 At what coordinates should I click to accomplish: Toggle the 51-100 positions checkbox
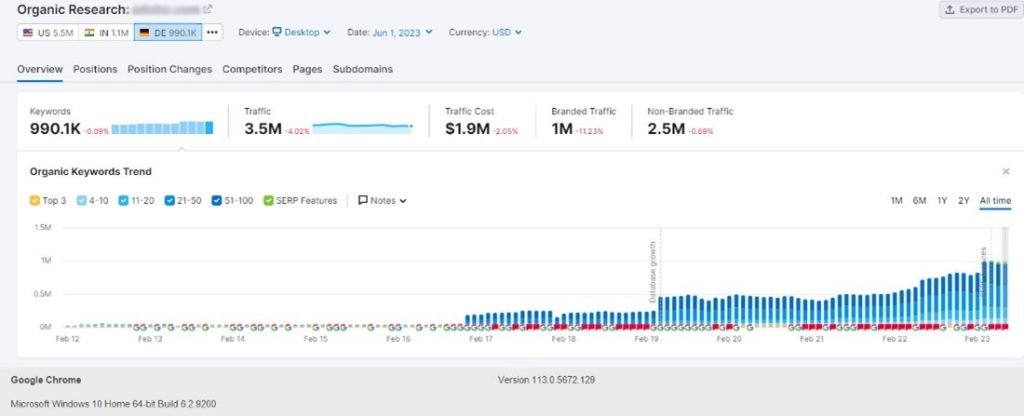(217, 200)
